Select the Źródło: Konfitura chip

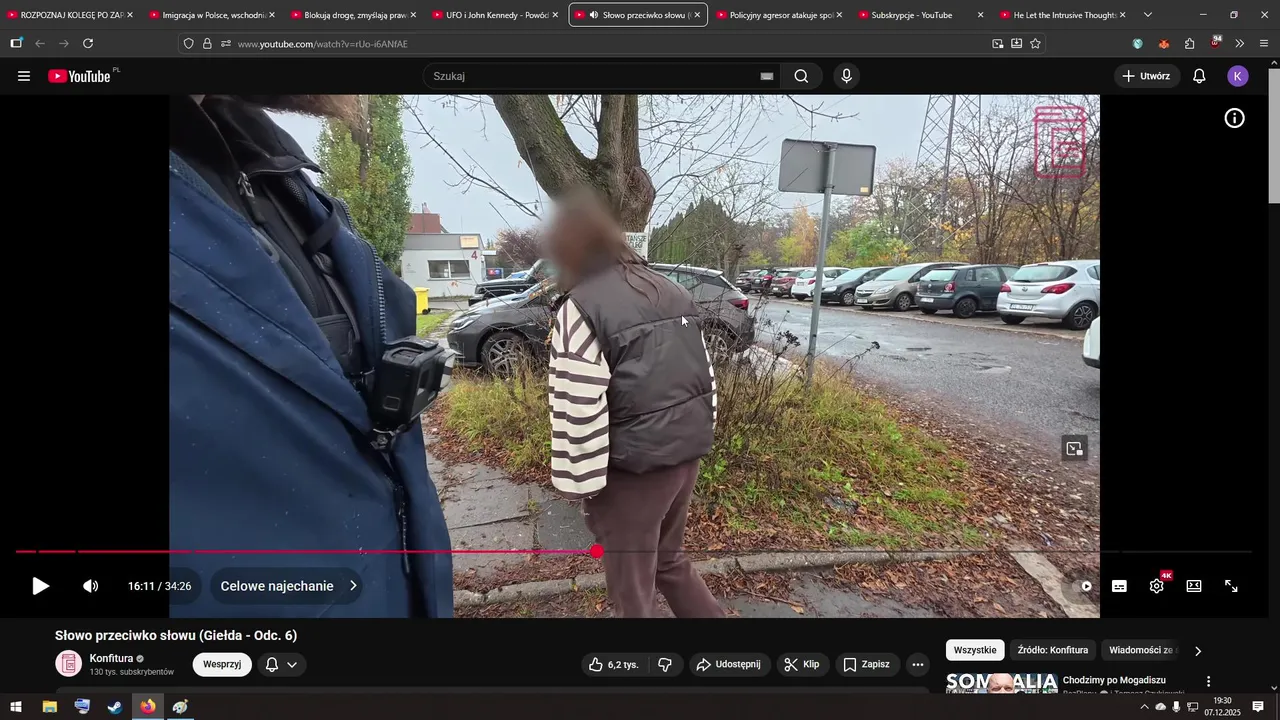[1053, 650]
